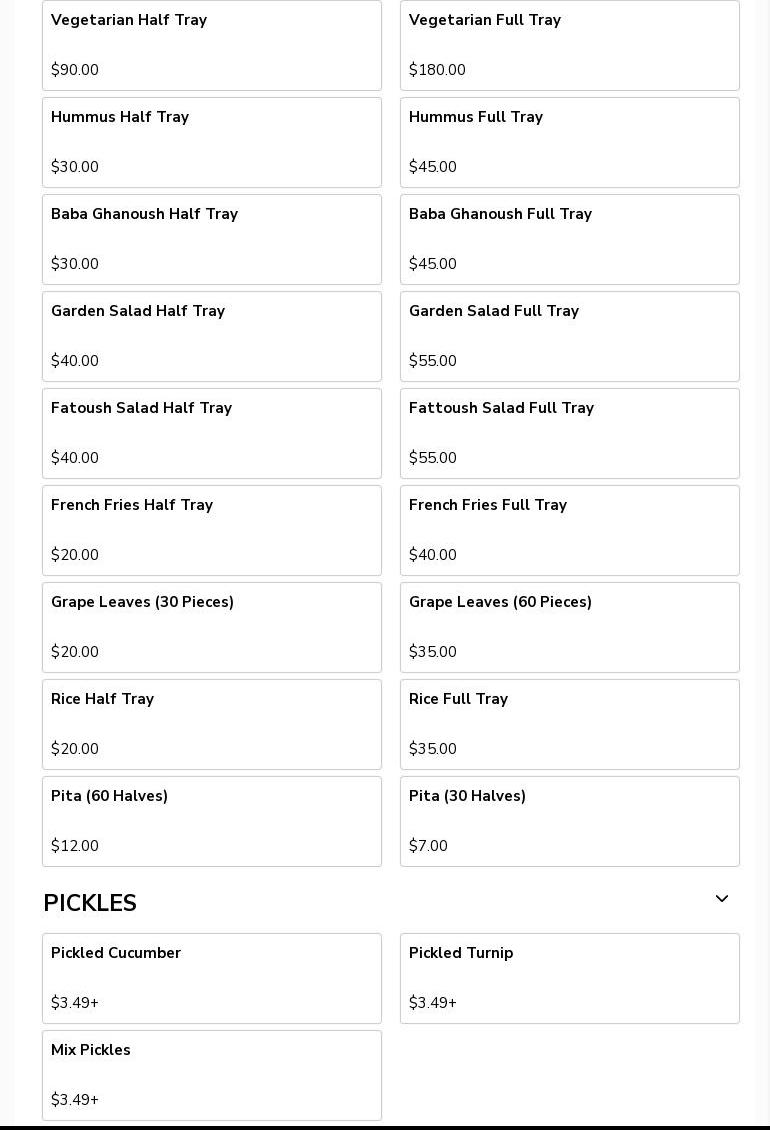Choose Grape Leaves (60 Pieces)
The image size is (770, 1130).
[570, 627]
